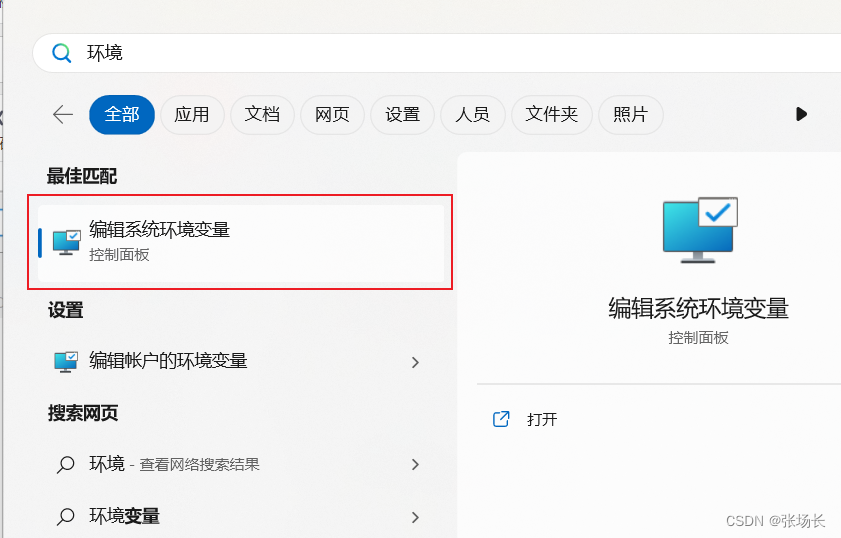Open the 环境变量 web suggestion
841x538 pixels.
[240, 517]
